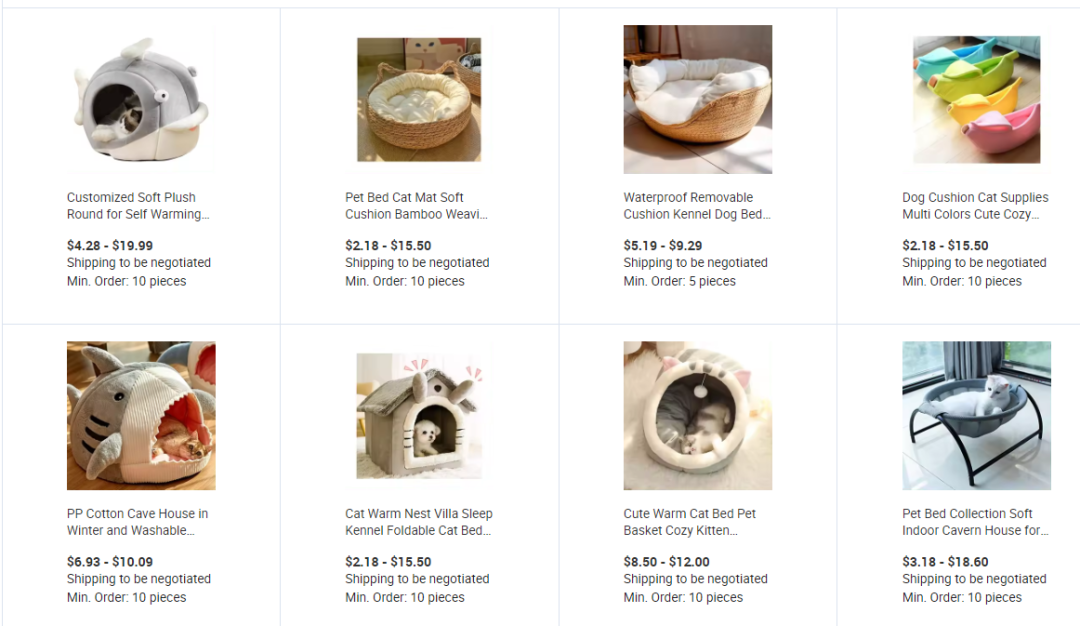1080x626 pixels.
Task: Open 'Customized Soft Plush Round' product title
Action: click(x=138, y=205)
